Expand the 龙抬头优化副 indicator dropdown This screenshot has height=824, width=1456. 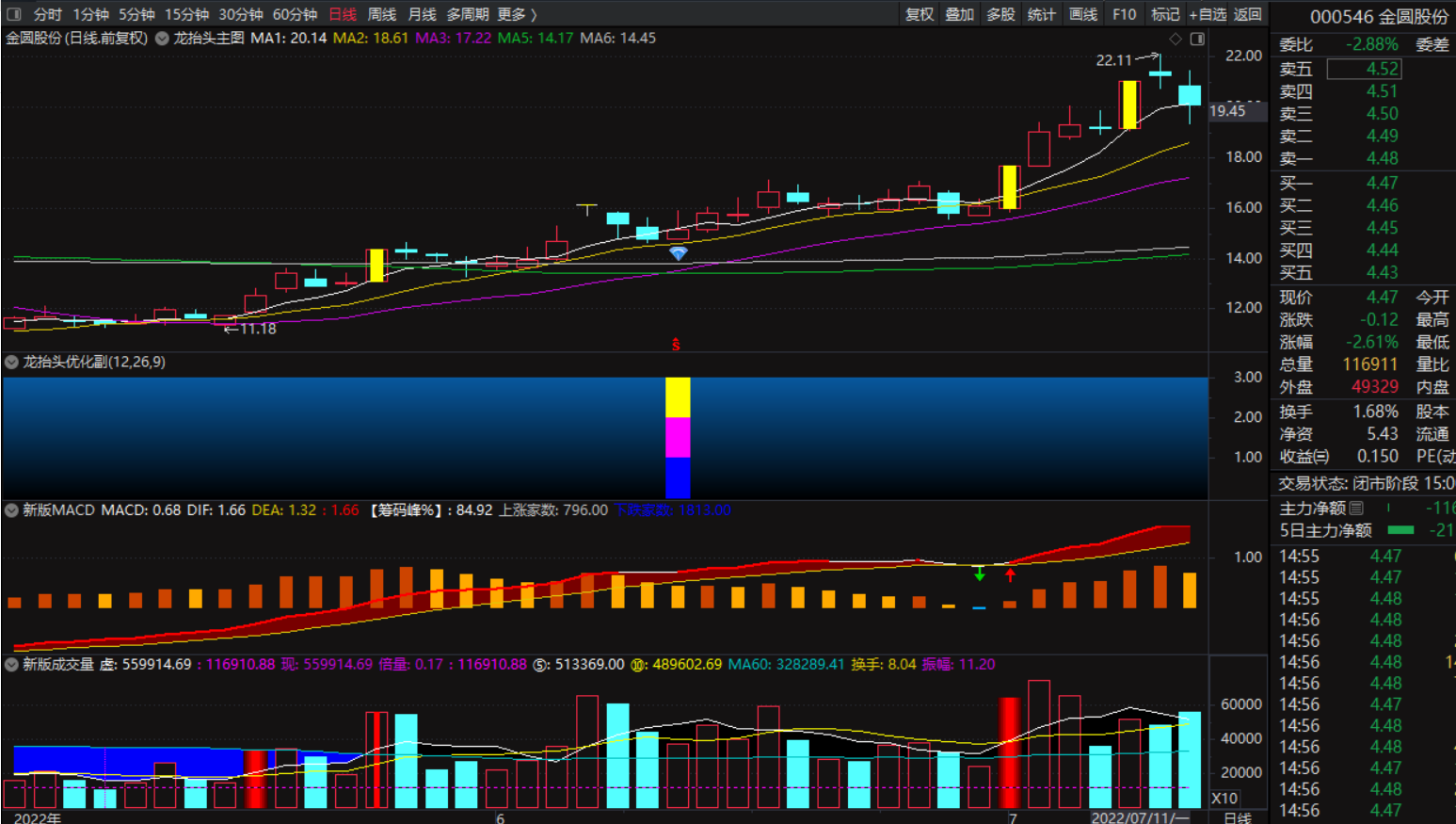pyautogui.click(x=12, y=363)
